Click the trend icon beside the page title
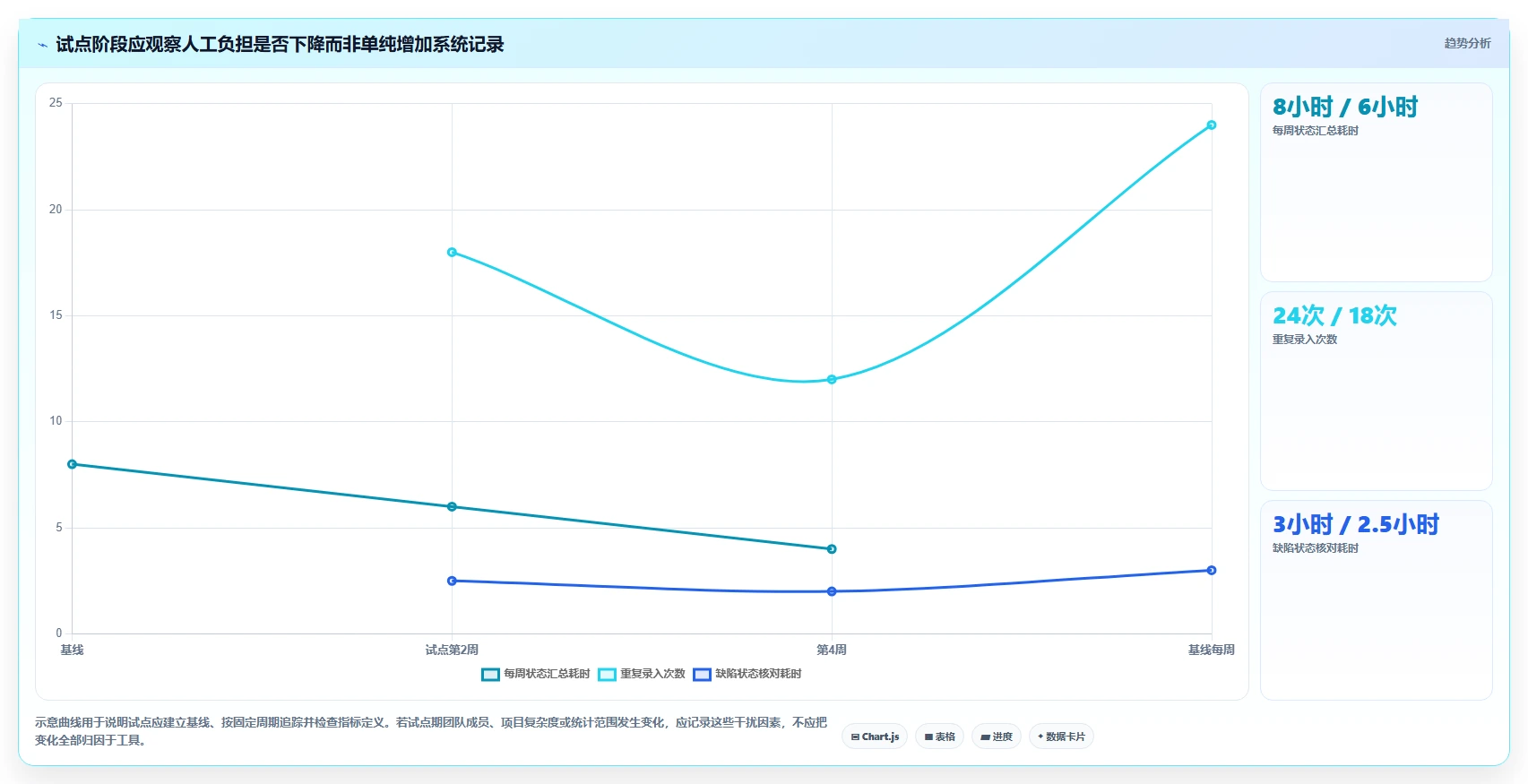1528x784 pixels. [x=42, y=45]
